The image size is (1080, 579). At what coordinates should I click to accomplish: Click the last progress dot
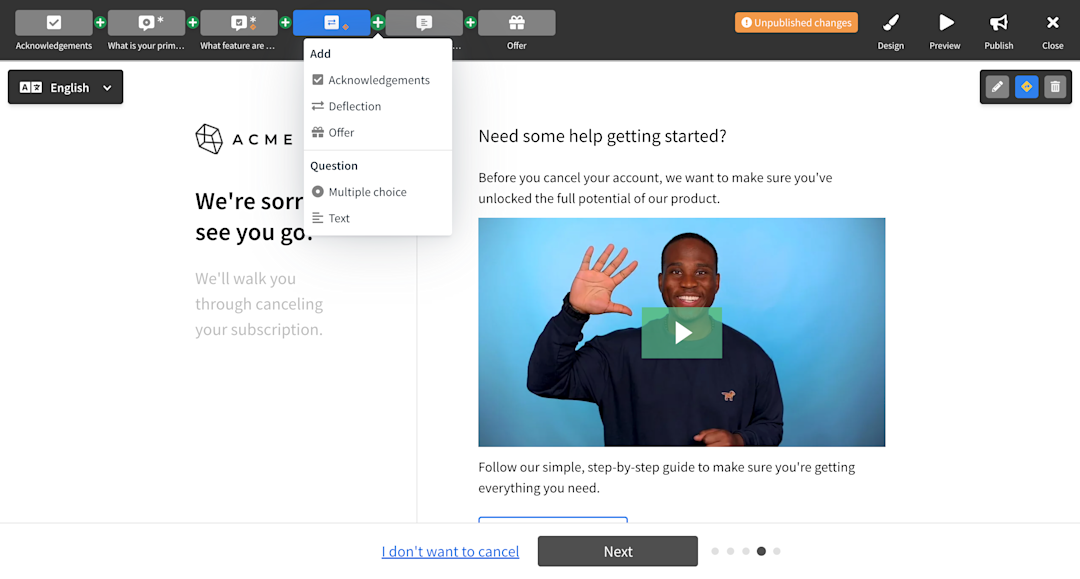pos(777,551)
